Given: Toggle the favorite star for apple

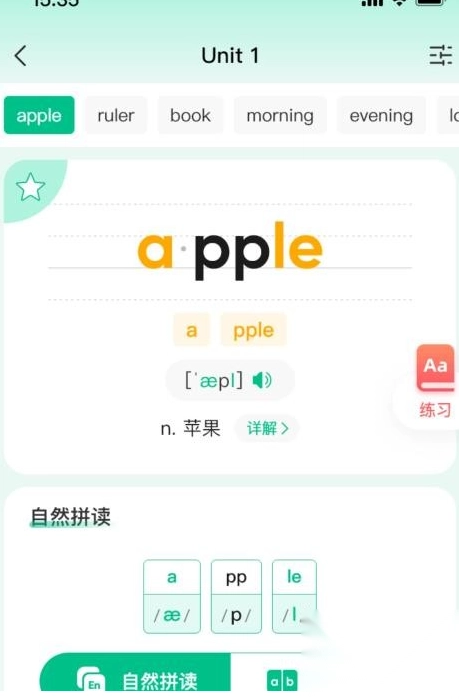Looking at the screenshot, I should (30, 187).
